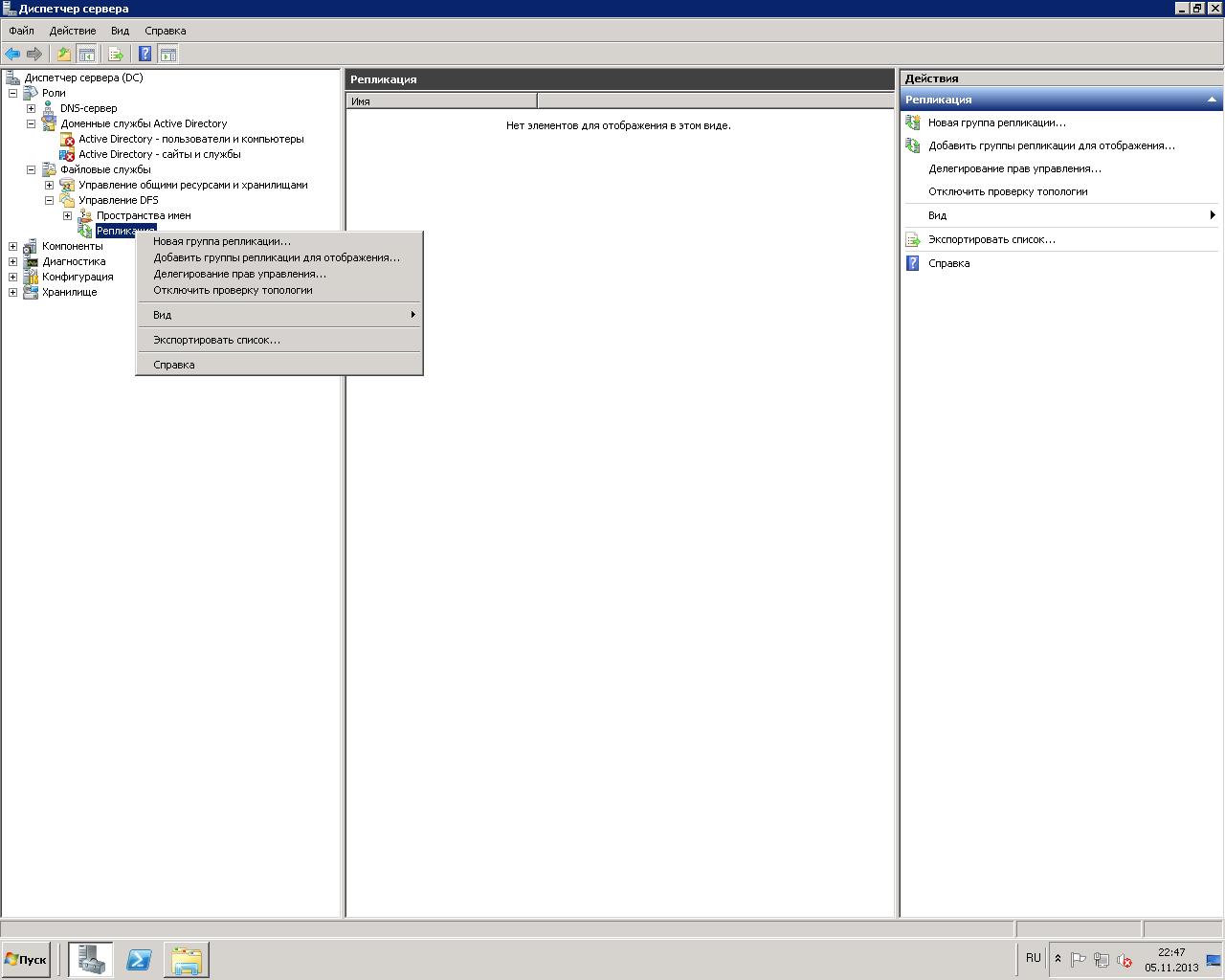Click the Back arrow toolbar icon
The height and width of the screenshot is (980, 1225).
12,55
